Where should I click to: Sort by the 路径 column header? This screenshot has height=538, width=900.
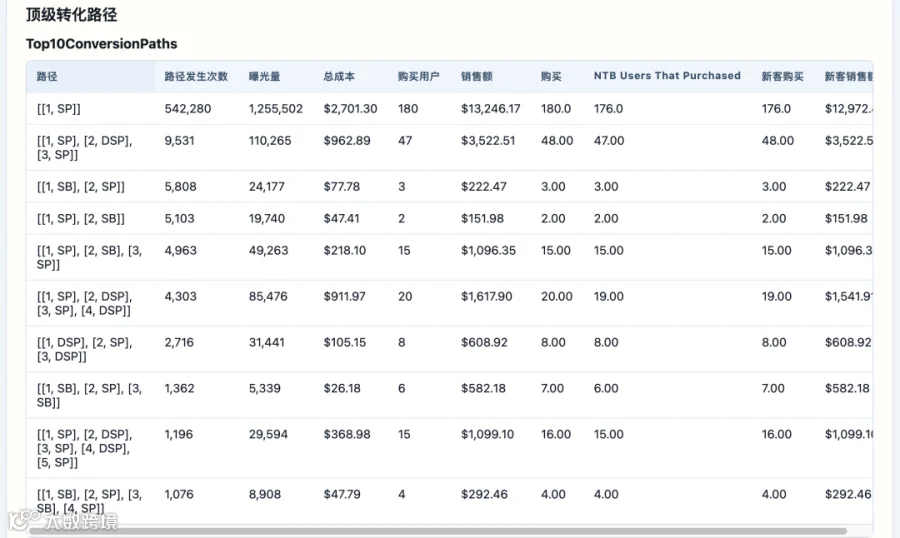47,76
